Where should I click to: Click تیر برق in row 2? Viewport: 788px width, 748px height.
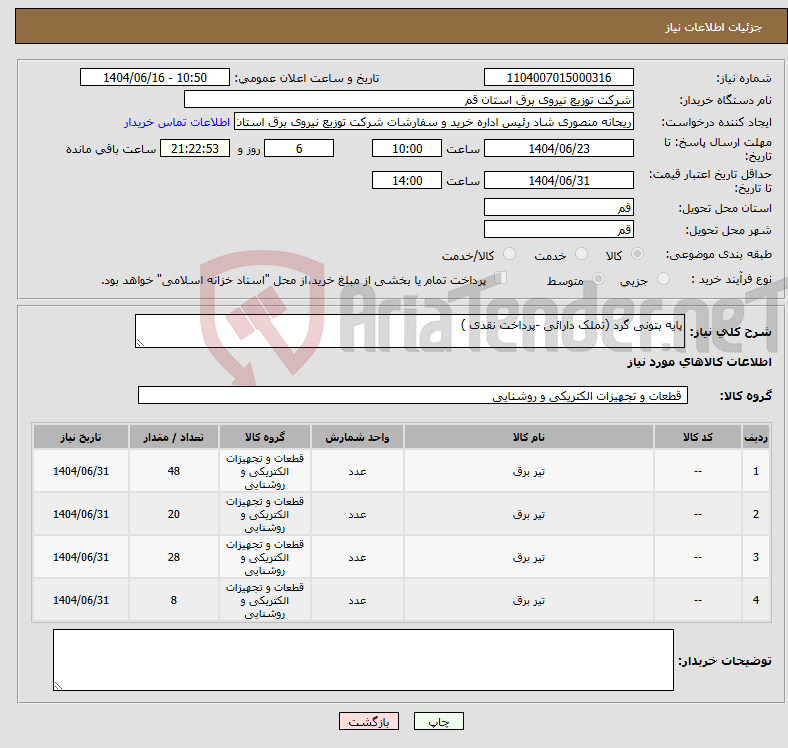[529, 514]
